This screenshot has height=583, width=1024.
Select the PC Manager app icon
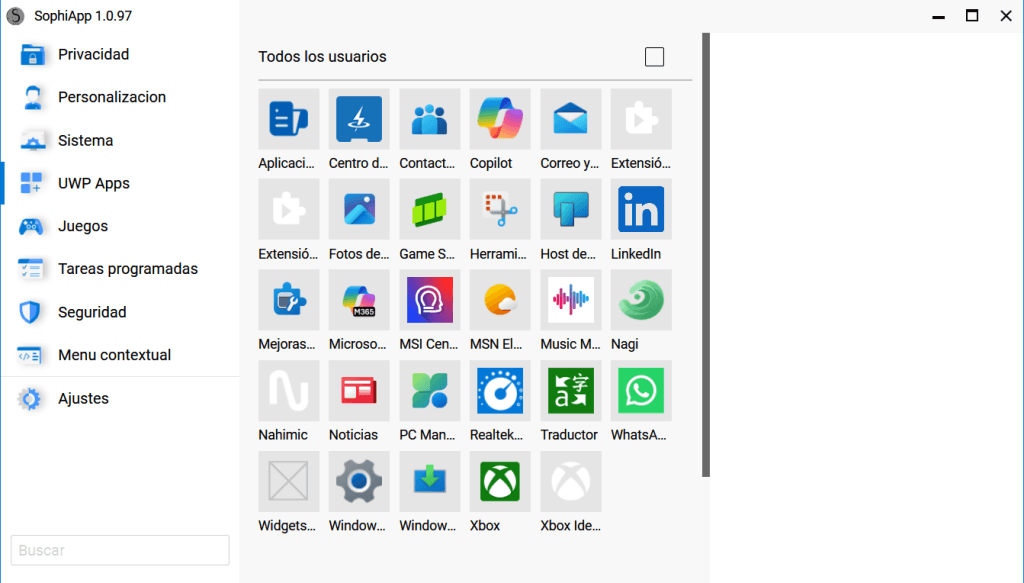click(429, 390)
